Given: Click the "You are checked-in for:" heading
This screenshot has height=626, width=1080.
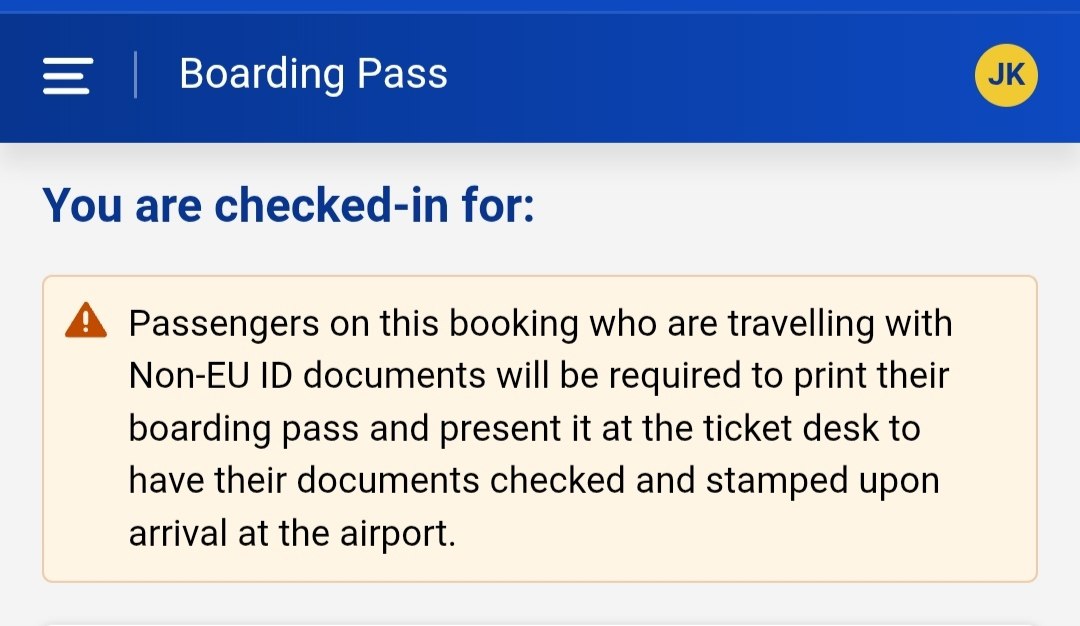Looking at the screenshot, I should 289,205.
